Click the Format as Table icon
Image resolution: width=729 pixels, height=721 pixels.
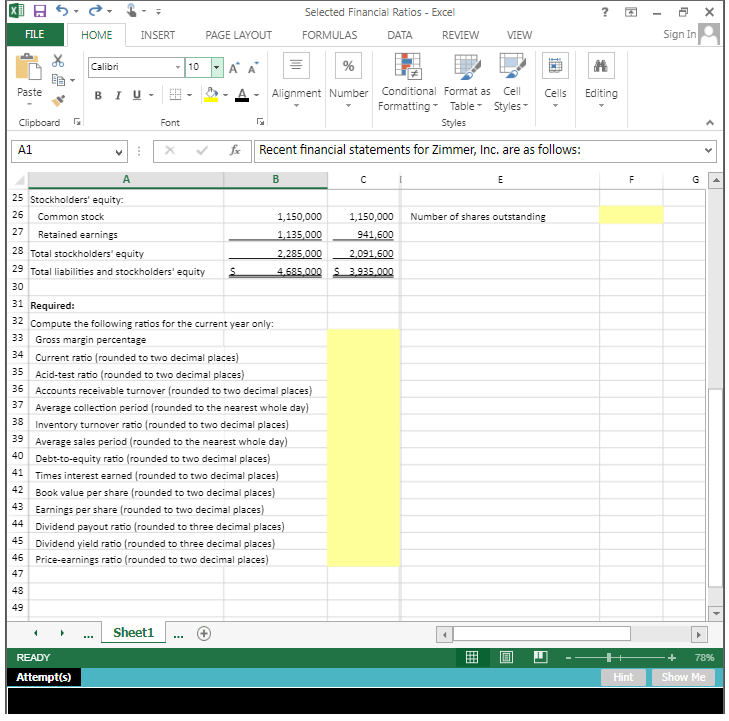467,66
